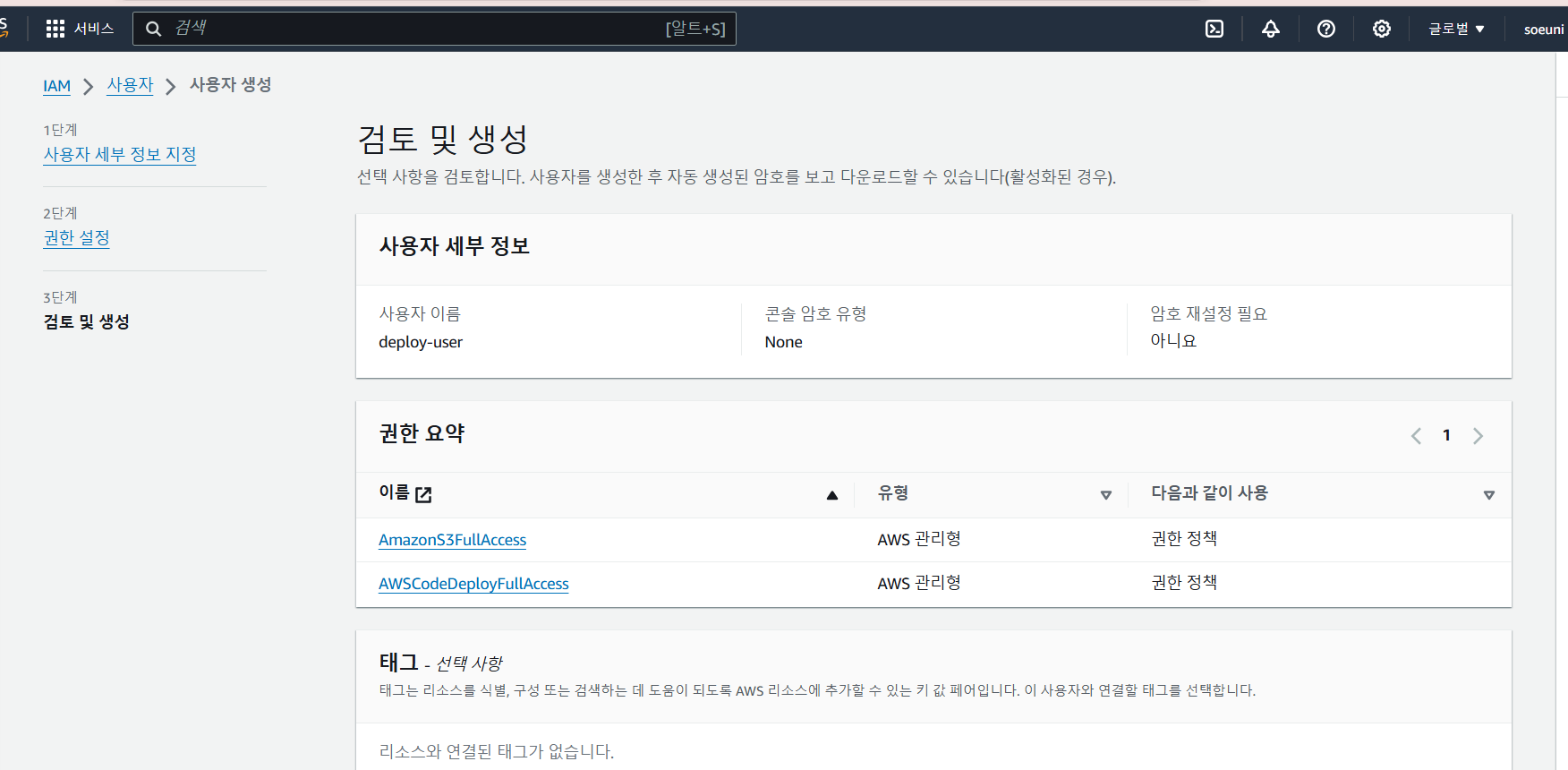
Task: Go to previous page in 권한 요약
Action: 1416,436
